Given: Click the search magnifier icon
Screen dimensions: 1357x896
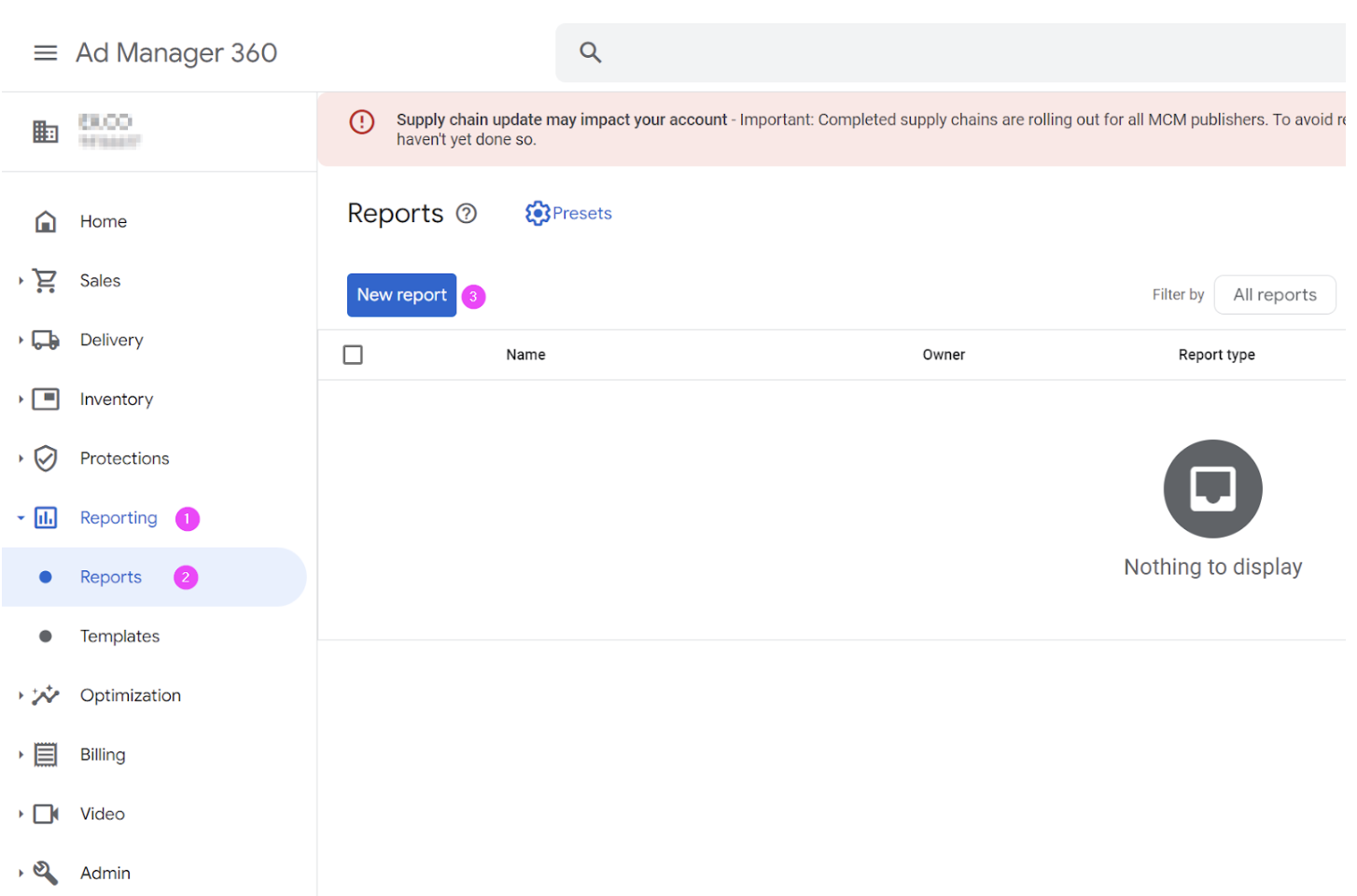Looking at the screenshot, I should click(x=590, y=53).
